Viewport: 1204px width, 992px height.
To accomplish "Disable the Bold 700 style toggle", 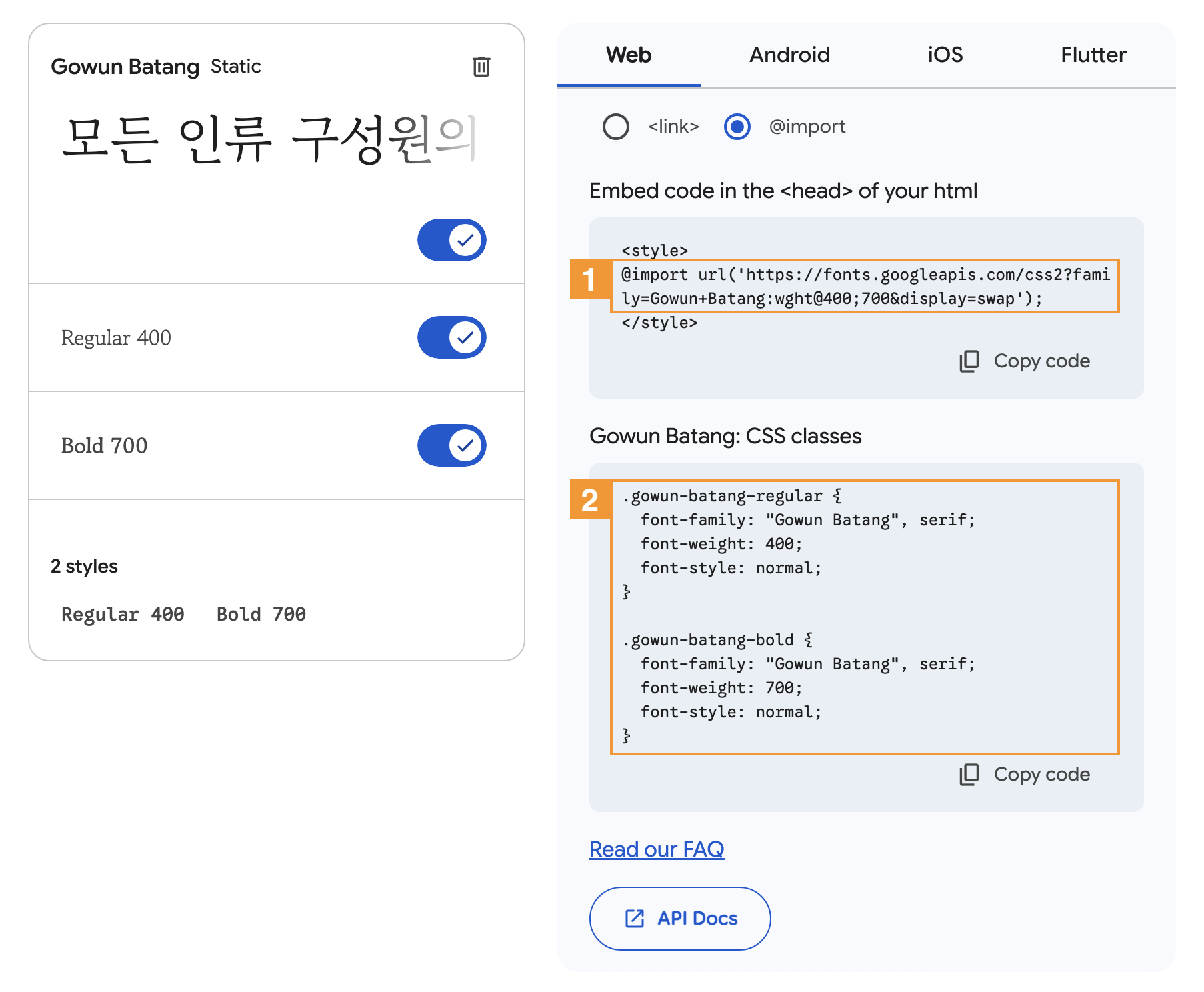I will pyautogui.click(x=452, y=445).
